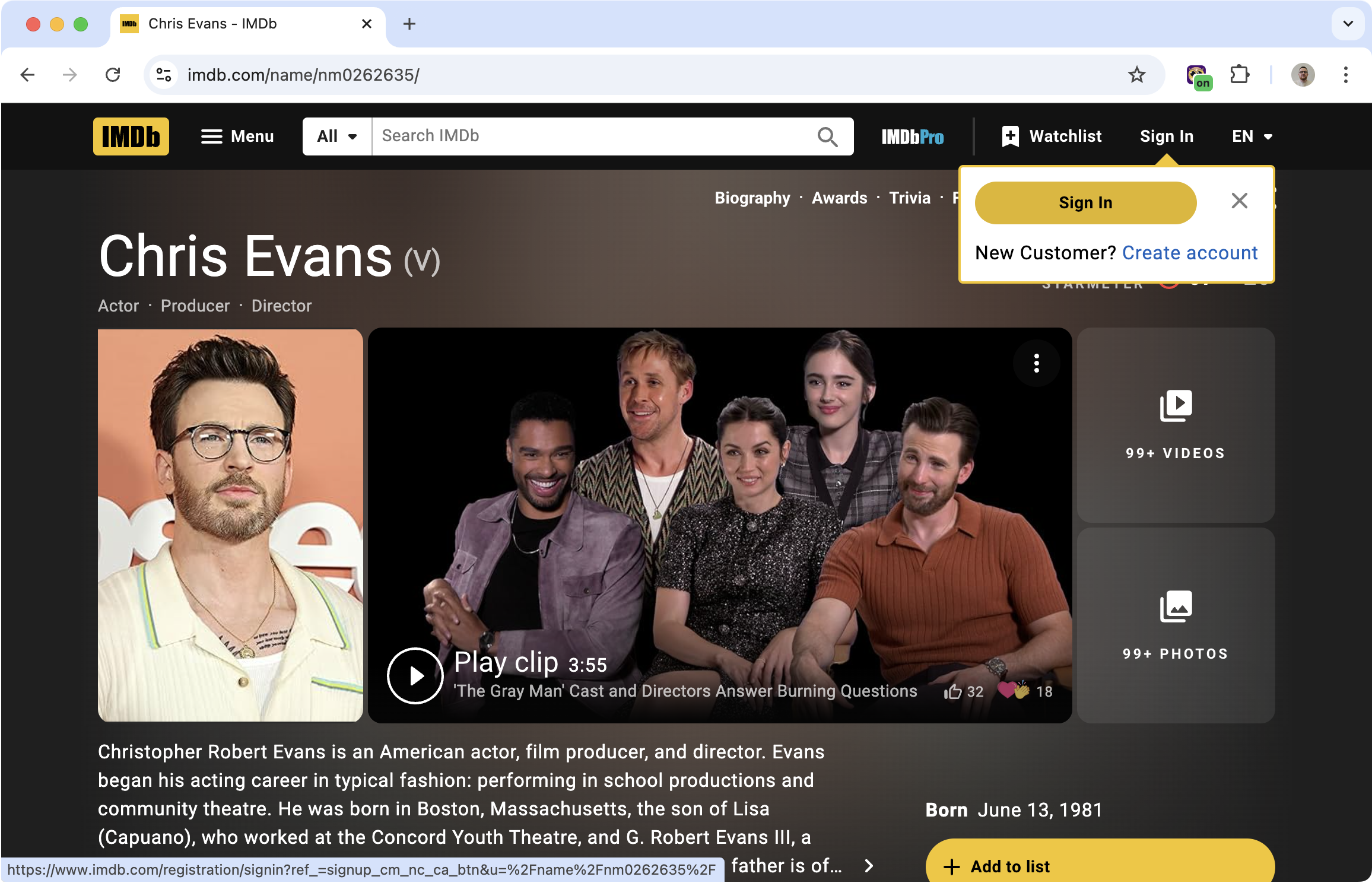Click the profile avatar icon in toolbar
This screenshot has width=1372, height=883.
coord(1303,75)
